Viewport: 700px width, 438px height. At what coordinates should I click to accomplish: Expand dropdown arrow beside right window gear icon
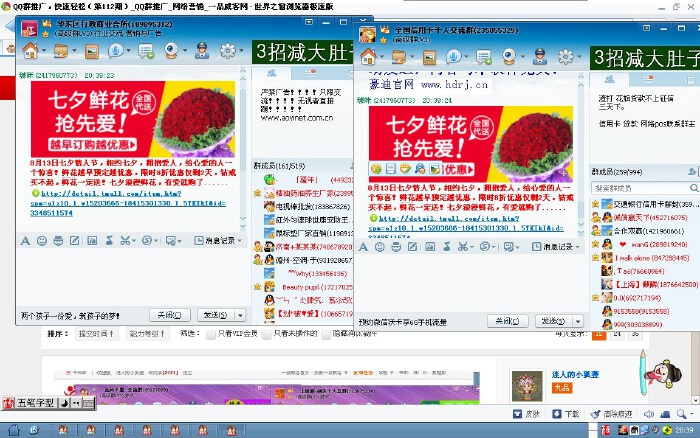click(x=579, y=57)
